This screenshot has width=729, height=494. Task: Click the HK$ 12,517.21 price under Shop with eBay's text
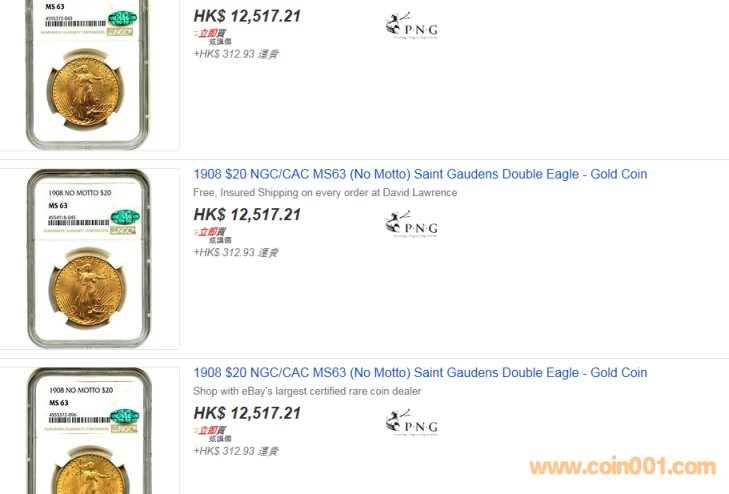pos(247,413)
